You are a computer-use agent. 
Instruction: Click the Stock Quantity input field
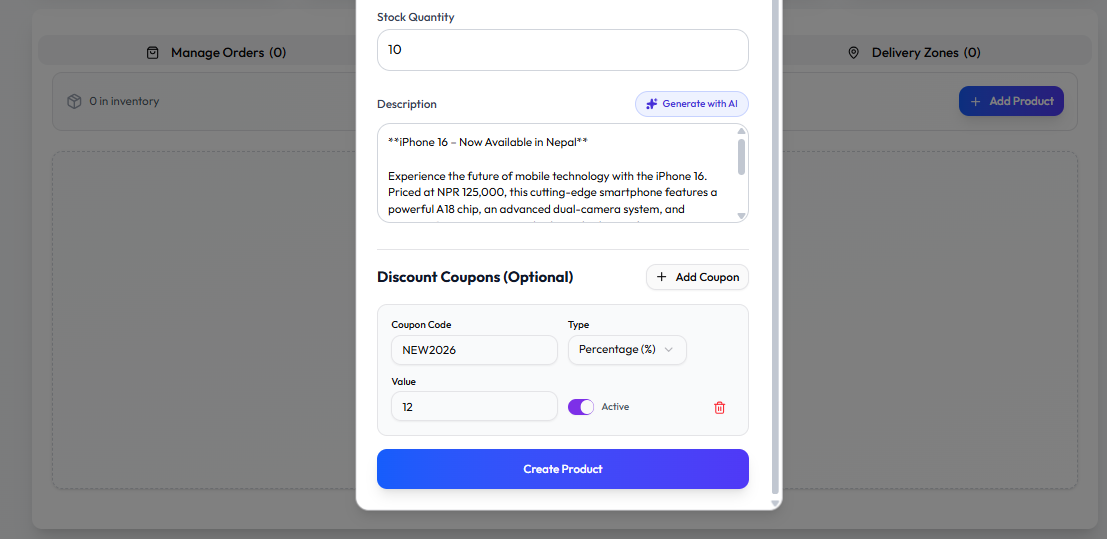[562, 50]
